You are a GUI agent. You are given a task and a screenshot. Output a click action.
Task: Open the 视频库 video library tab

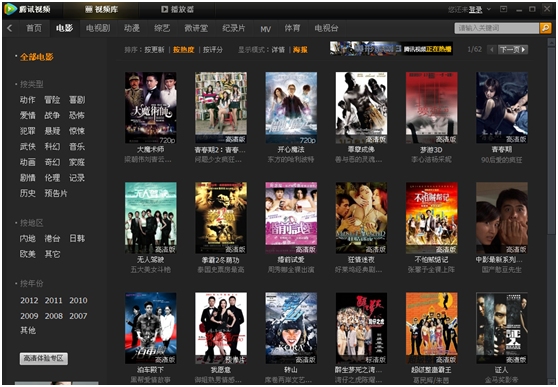[101, 9]
